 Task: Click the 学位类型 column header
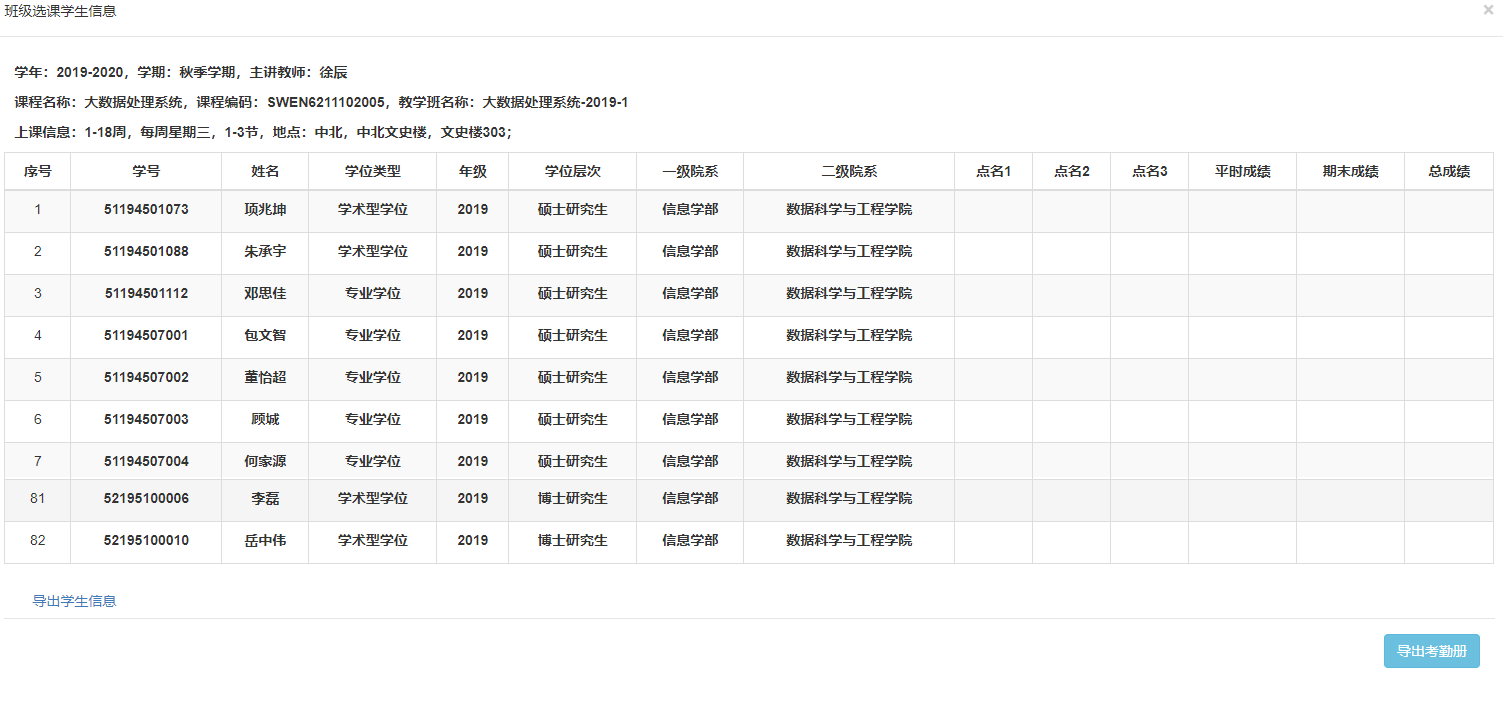(x=372, y=171)
